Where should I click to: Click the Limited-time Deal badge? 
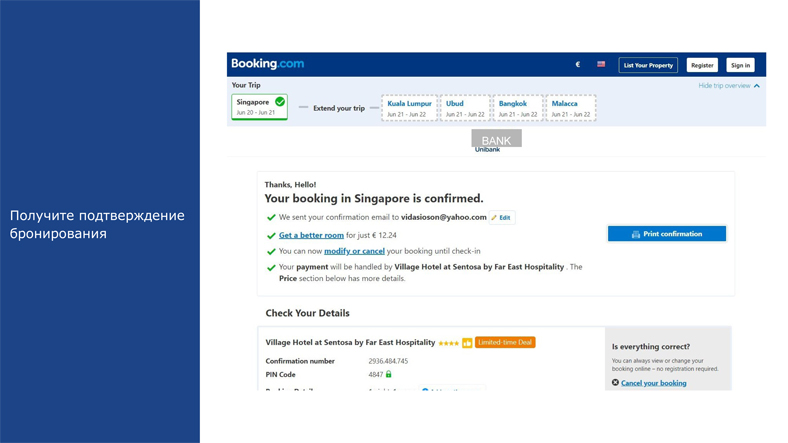click(x=505, y=343)
